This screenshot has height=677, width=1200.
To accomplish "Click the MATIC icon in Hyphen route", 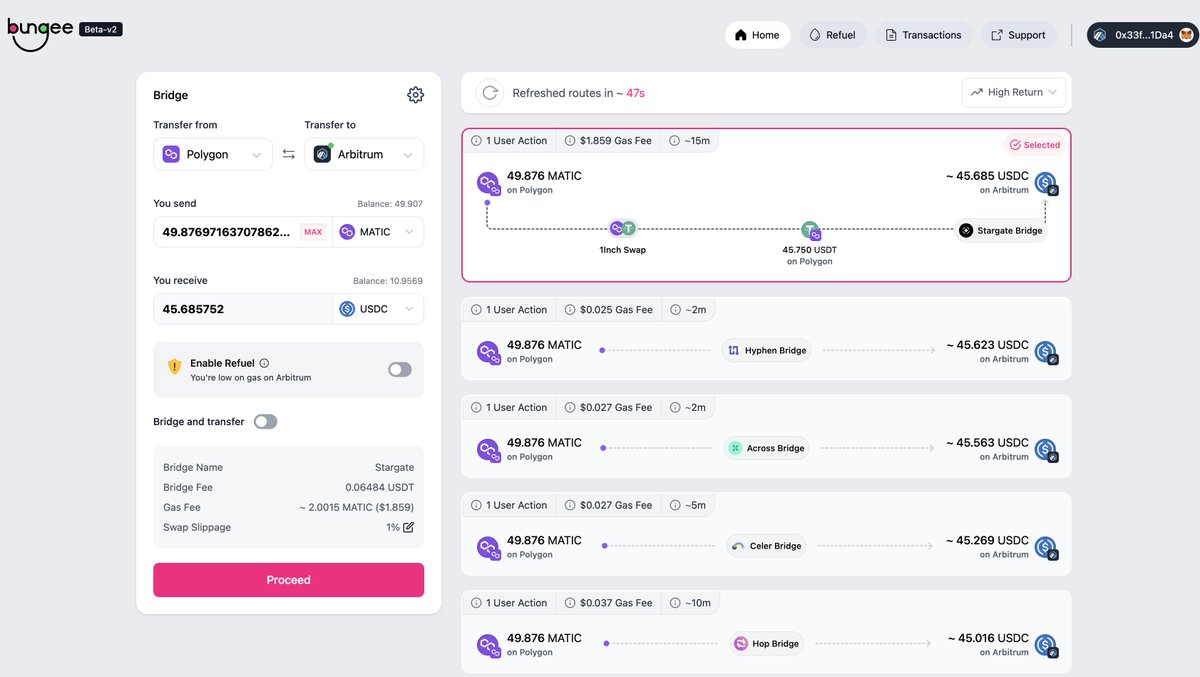I will (x=488, y=351).
